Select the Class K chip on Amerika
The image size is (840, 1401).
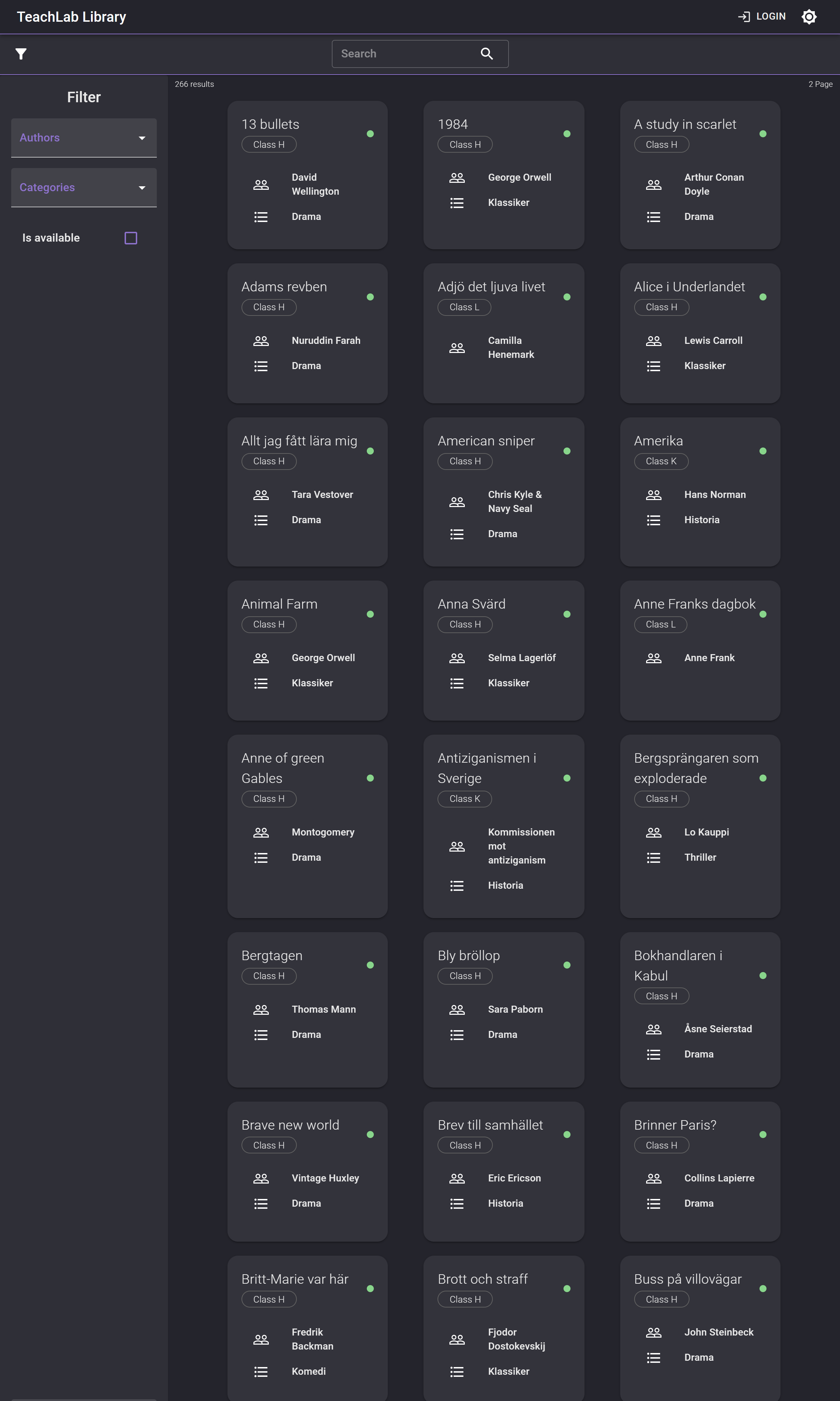coord(661,461)
